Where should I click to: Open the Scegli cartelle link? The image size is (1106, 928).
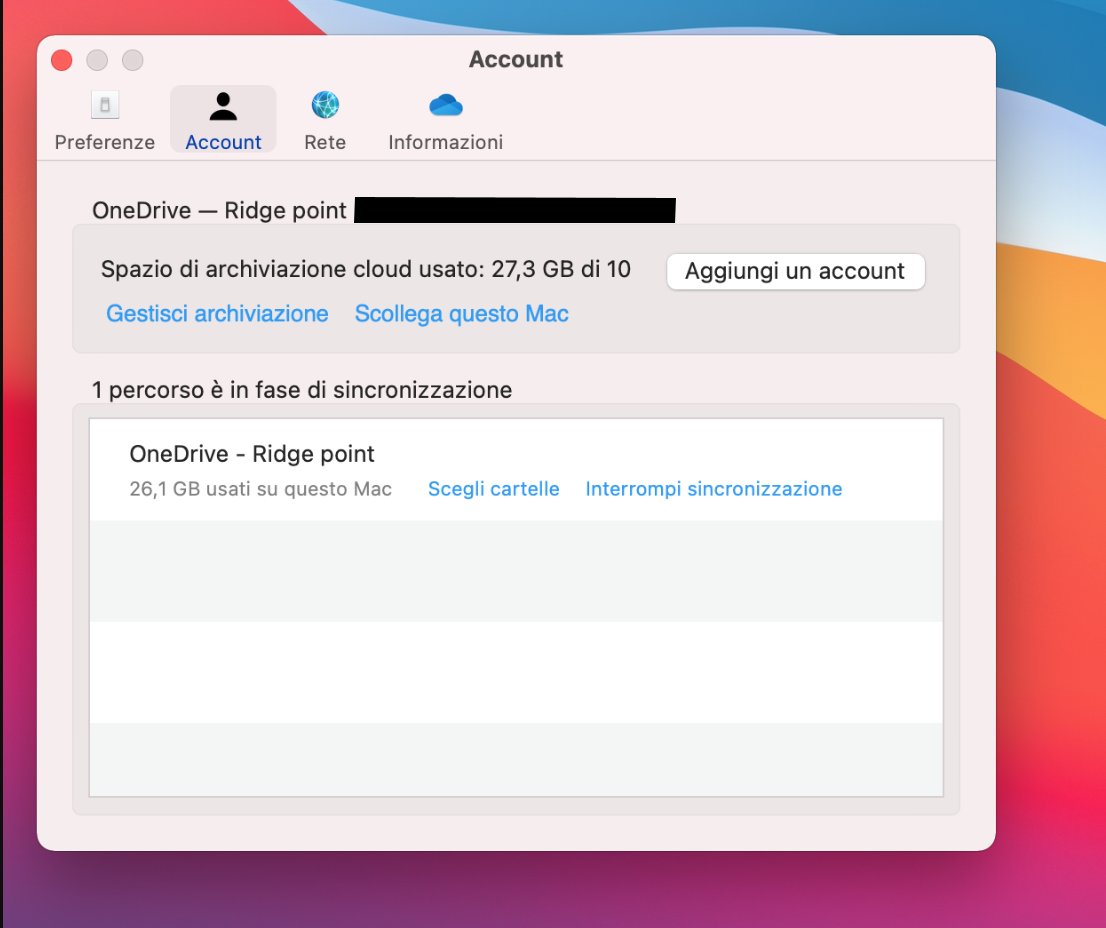(494, 489)
